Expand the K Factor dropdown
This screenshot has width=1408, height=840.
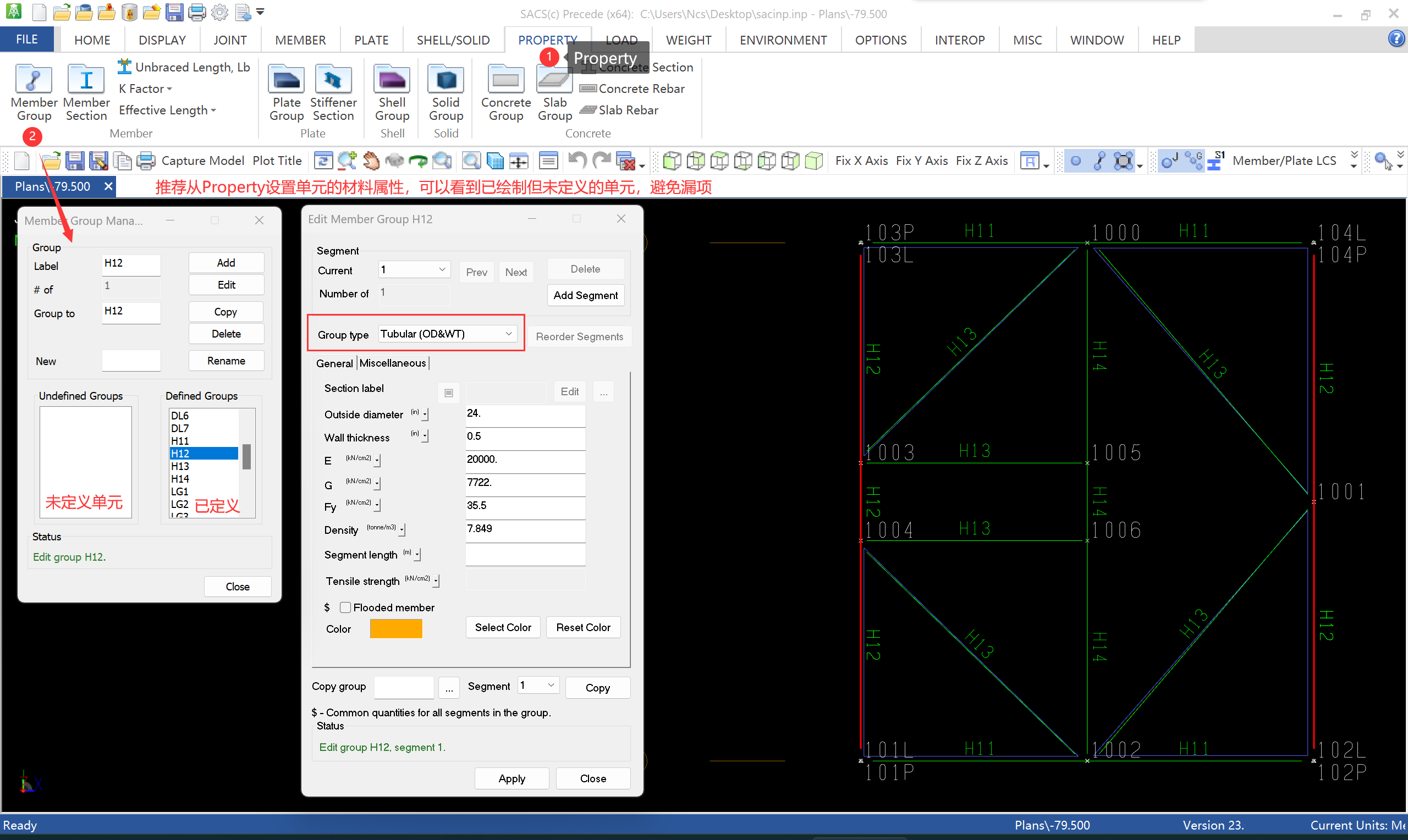pyautogui.click(x=146, y=89)
